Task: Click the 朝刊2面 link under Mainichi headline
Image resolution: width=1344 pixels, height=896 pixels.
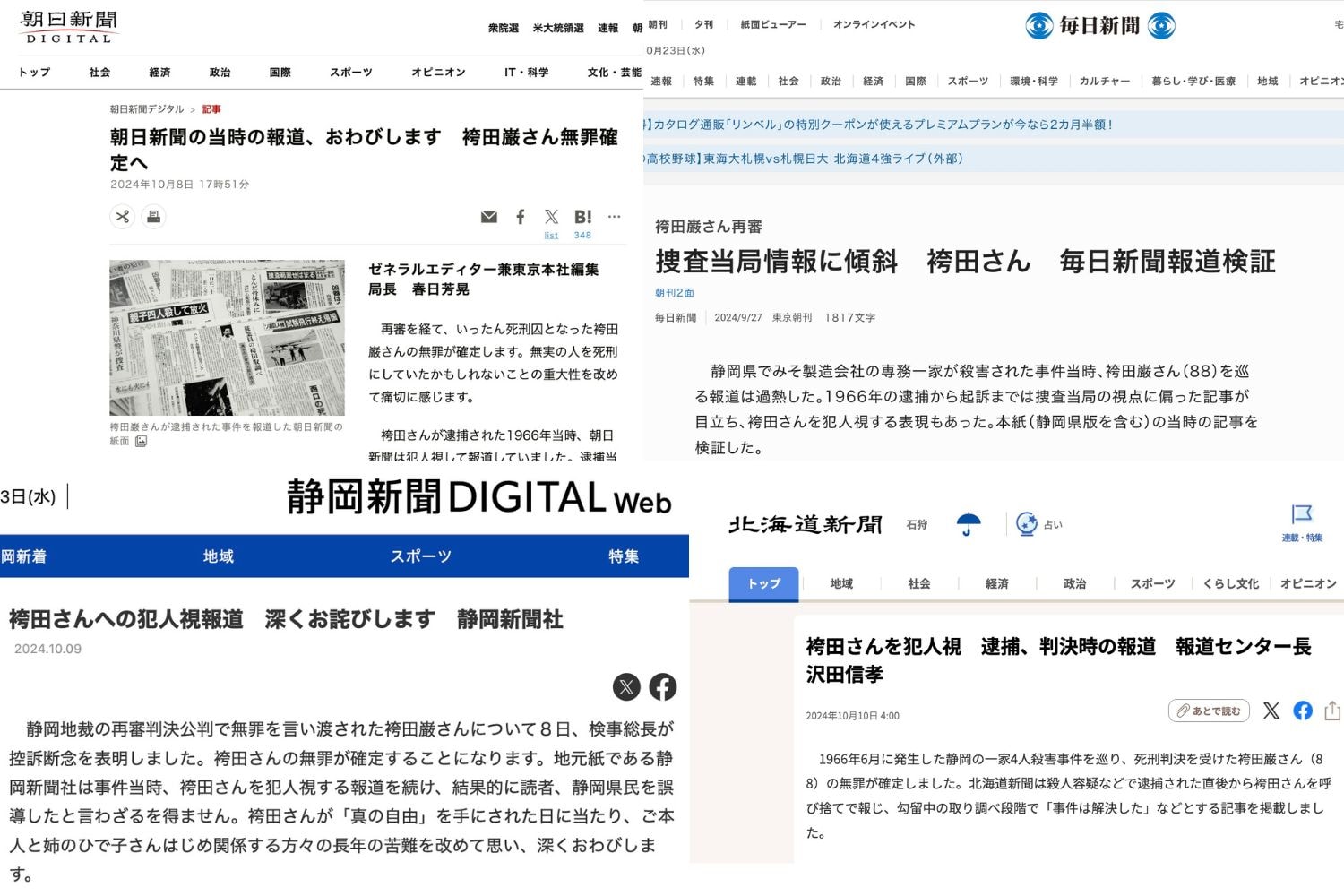Action: 675,293
